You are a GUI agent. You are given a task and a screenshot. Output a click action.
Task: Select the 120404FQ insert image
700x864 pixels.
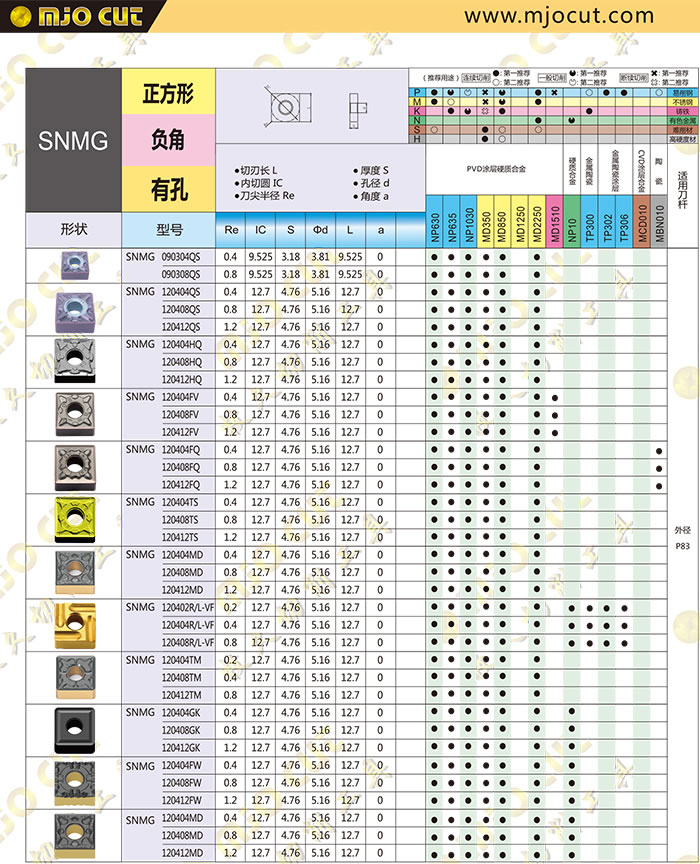[75, 468]
